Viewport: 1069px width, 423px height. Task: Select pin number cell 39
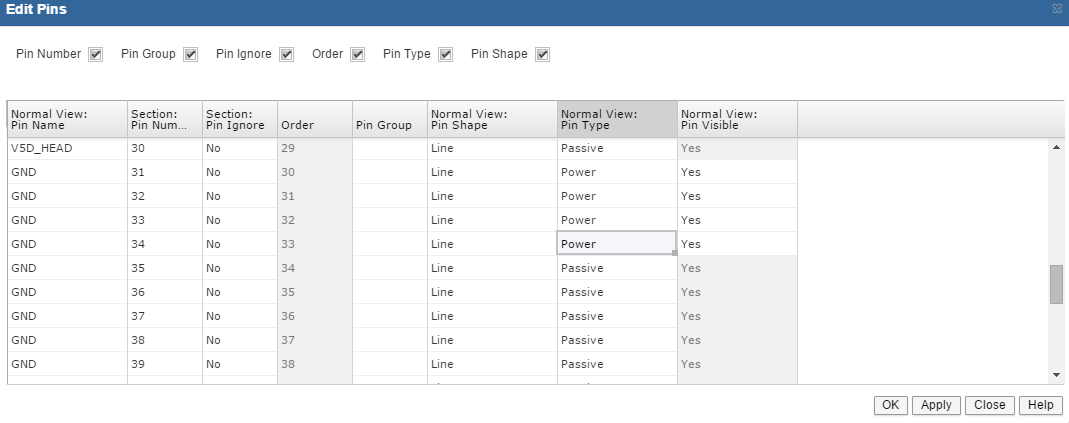tap(165, 364)
